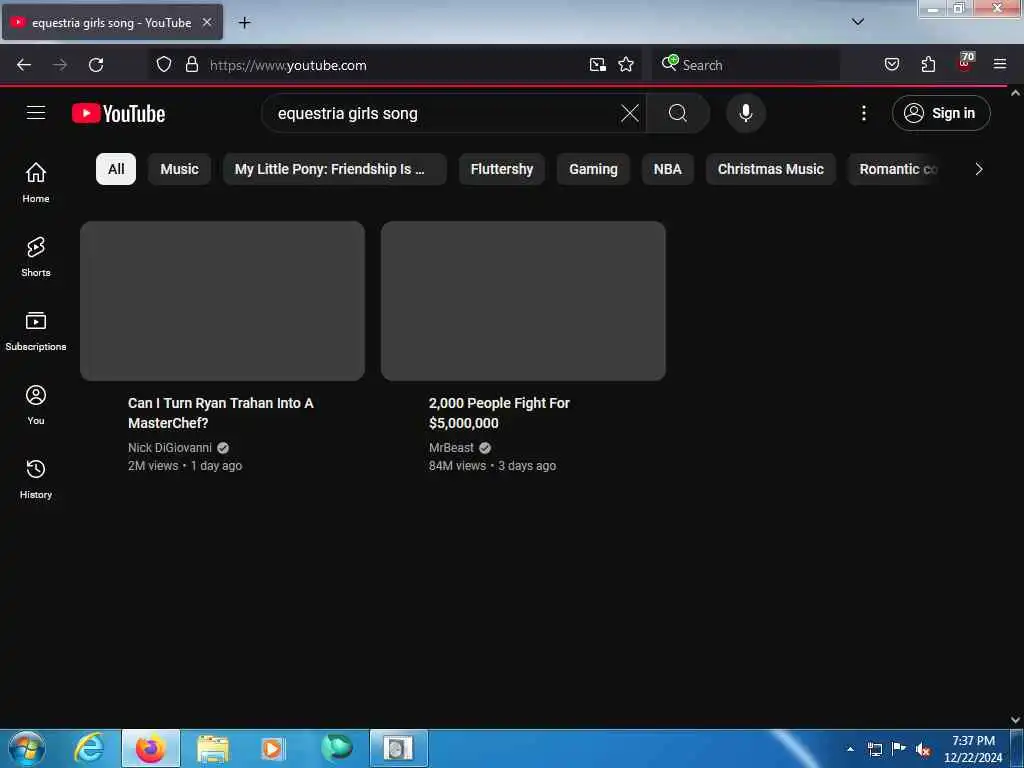Go to Home in the sidebar
This screenshot has height=768, width=1024.
pyautogui.click(x=36, y=182)
